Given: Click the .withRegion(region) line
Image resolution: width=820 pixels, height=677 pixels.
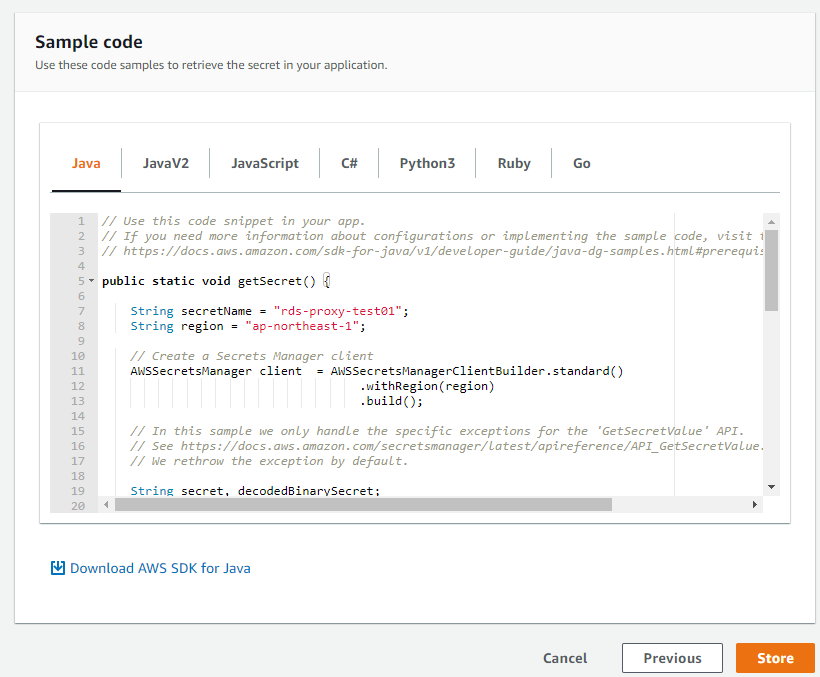Looking at the screenshot, I should tap(427, 386).
